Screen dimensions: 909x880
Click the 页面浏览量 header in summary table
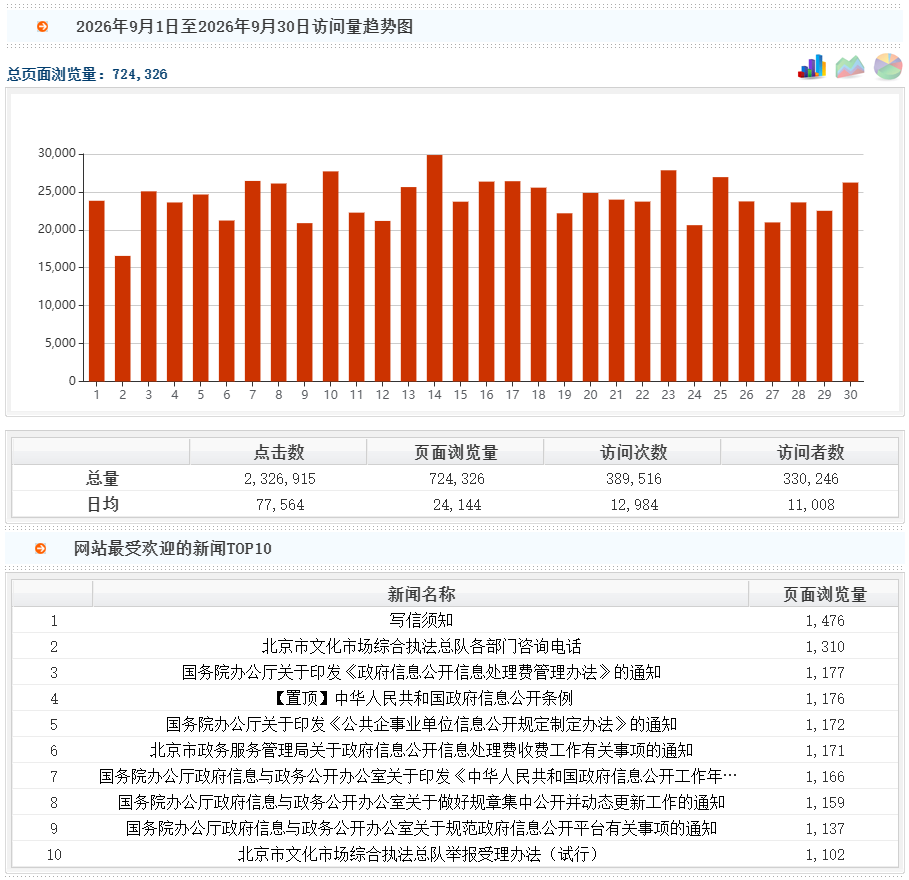click(x=456, y=452)
